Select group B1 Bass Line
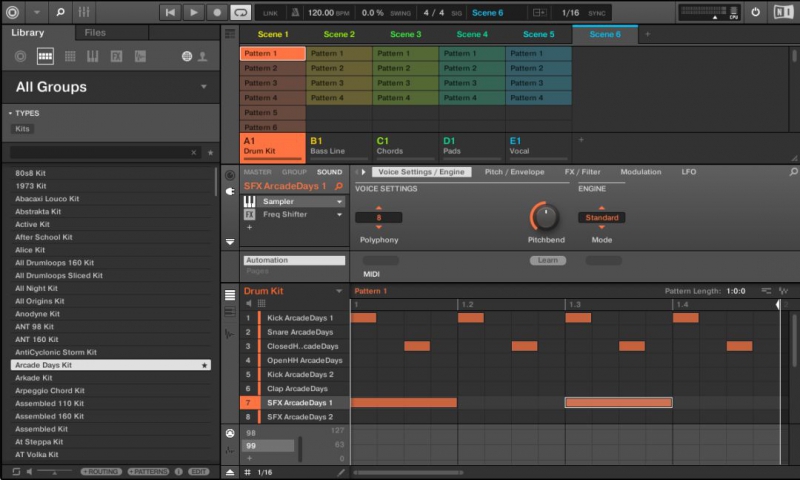Screen dimensions: 800x480 coord(339,146)
